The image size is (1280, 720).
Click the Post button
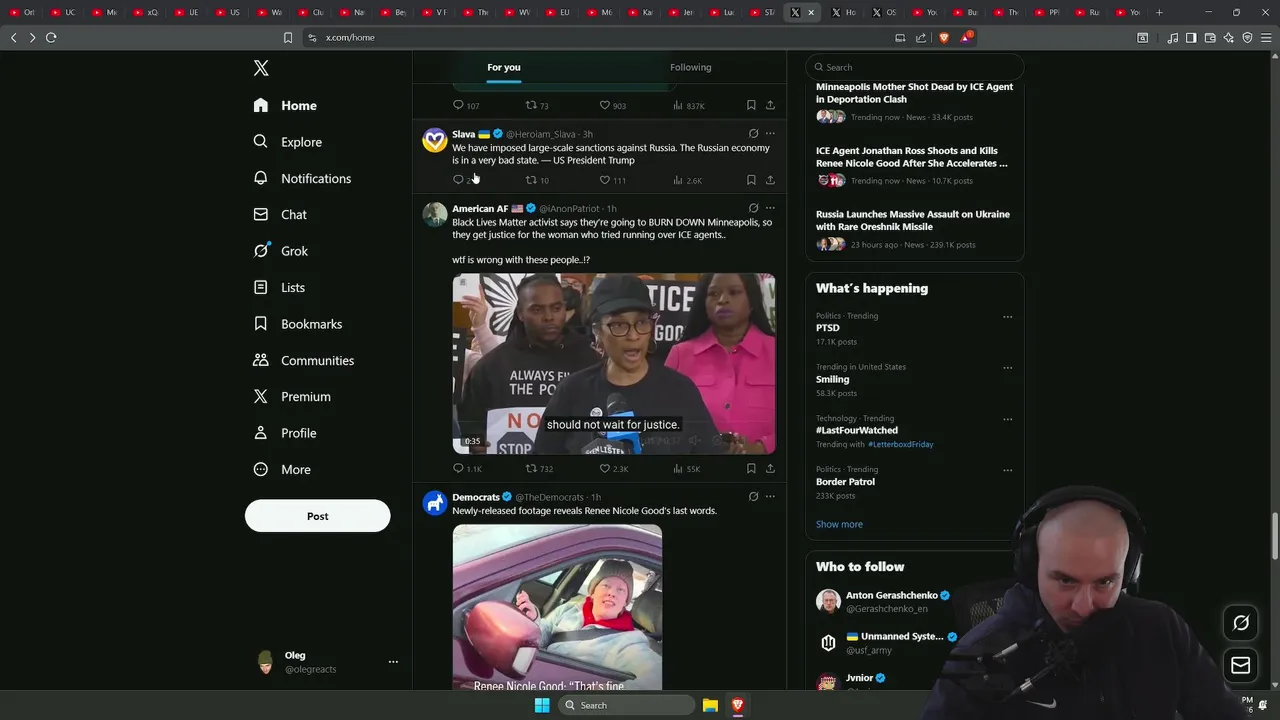coord(317,516)
